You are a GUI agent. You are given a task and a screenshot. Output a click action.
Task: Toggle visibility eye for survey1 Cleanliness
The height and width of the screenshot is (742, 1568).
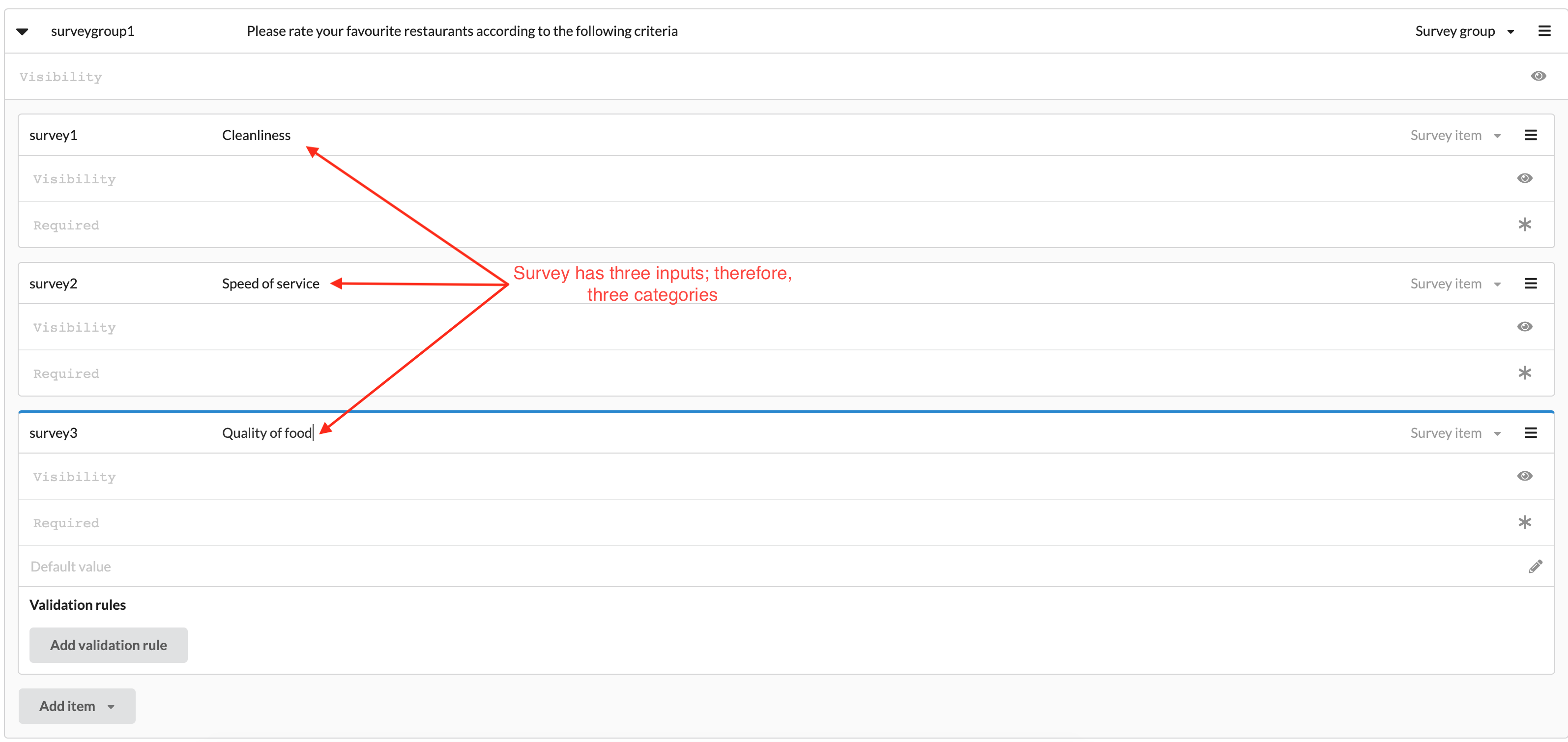tap(1524, 178)
